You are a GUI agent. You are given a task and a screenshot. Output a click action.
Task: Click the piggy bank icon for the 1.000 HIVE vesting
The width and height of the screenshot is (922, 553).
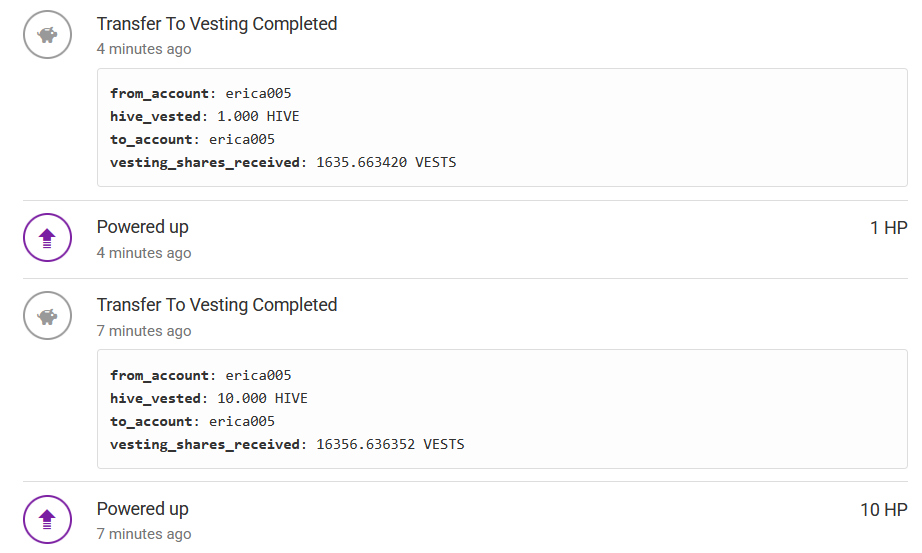click(47, 34)
